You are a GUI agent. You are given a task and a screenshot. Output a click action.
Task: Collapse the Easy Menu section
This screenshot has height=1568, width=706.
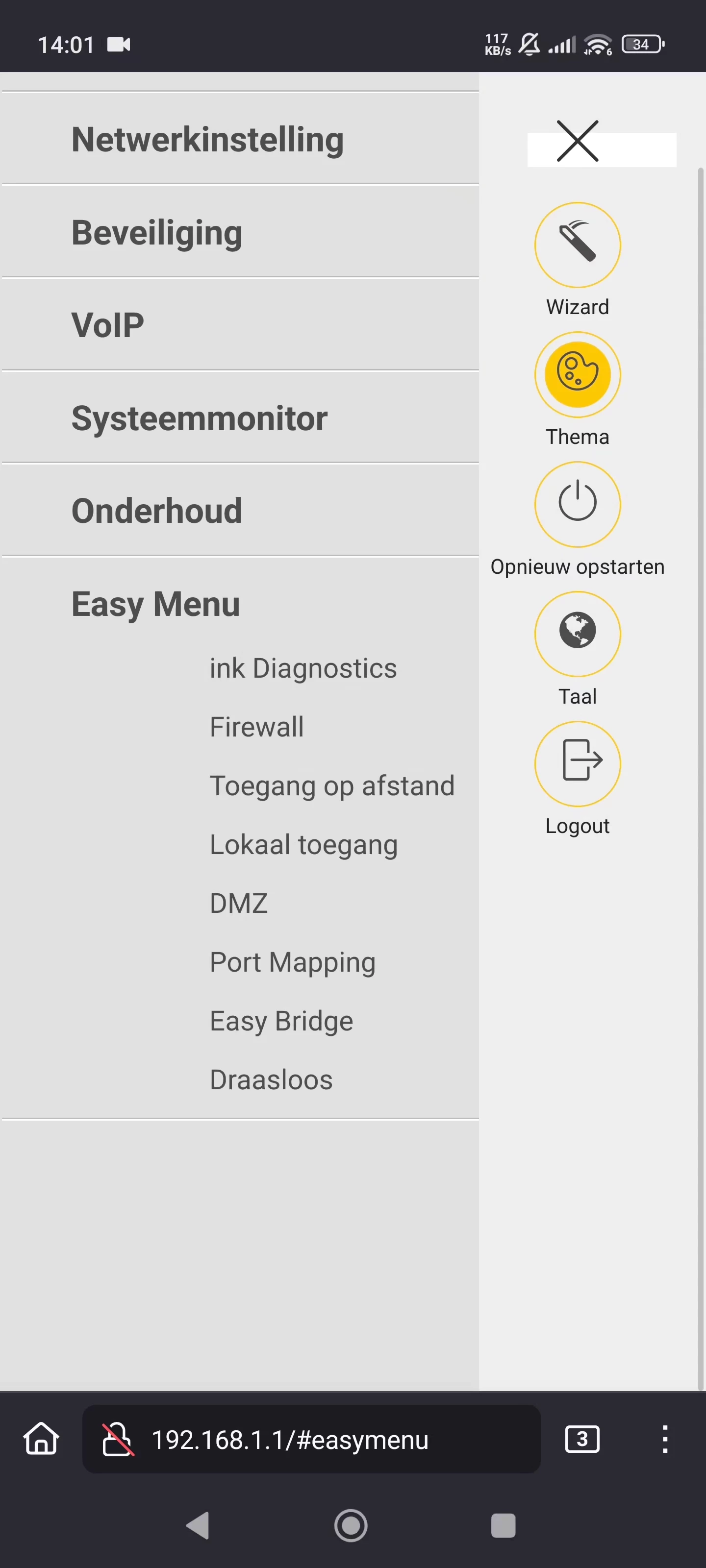(155, 604)
